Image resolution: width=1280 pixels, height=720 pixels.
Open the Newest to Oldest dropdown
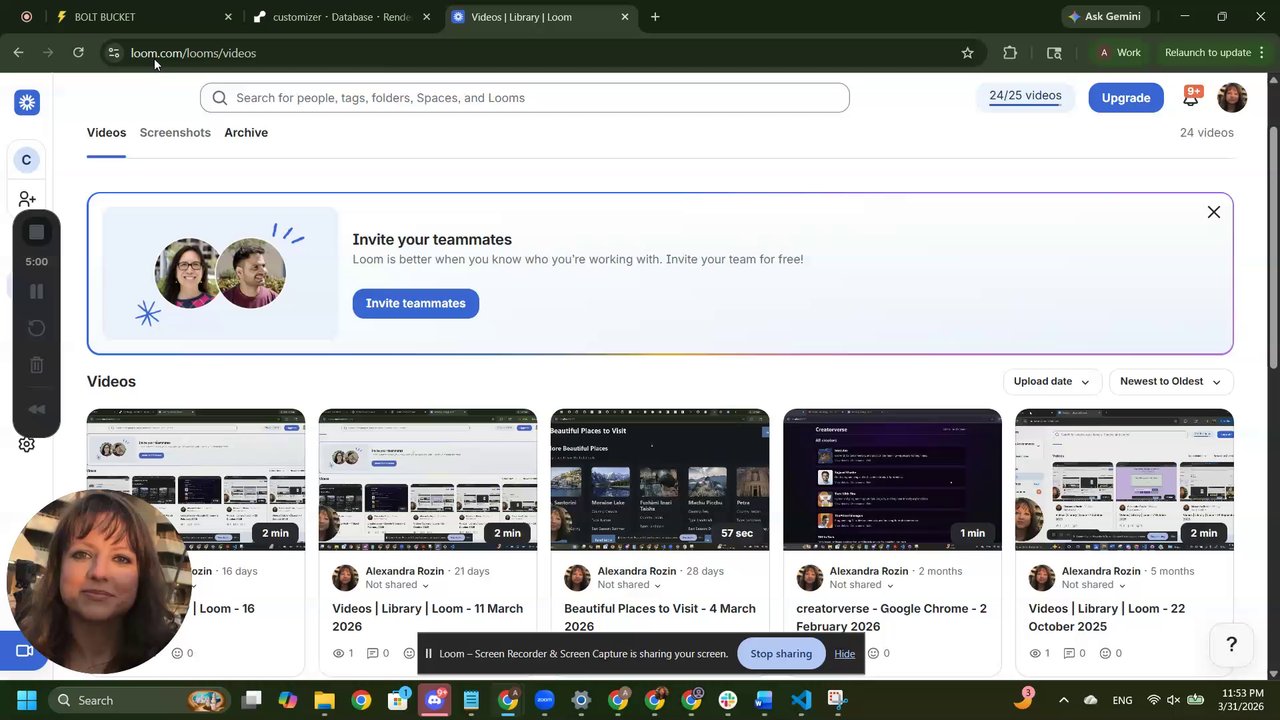(1171, 381)
